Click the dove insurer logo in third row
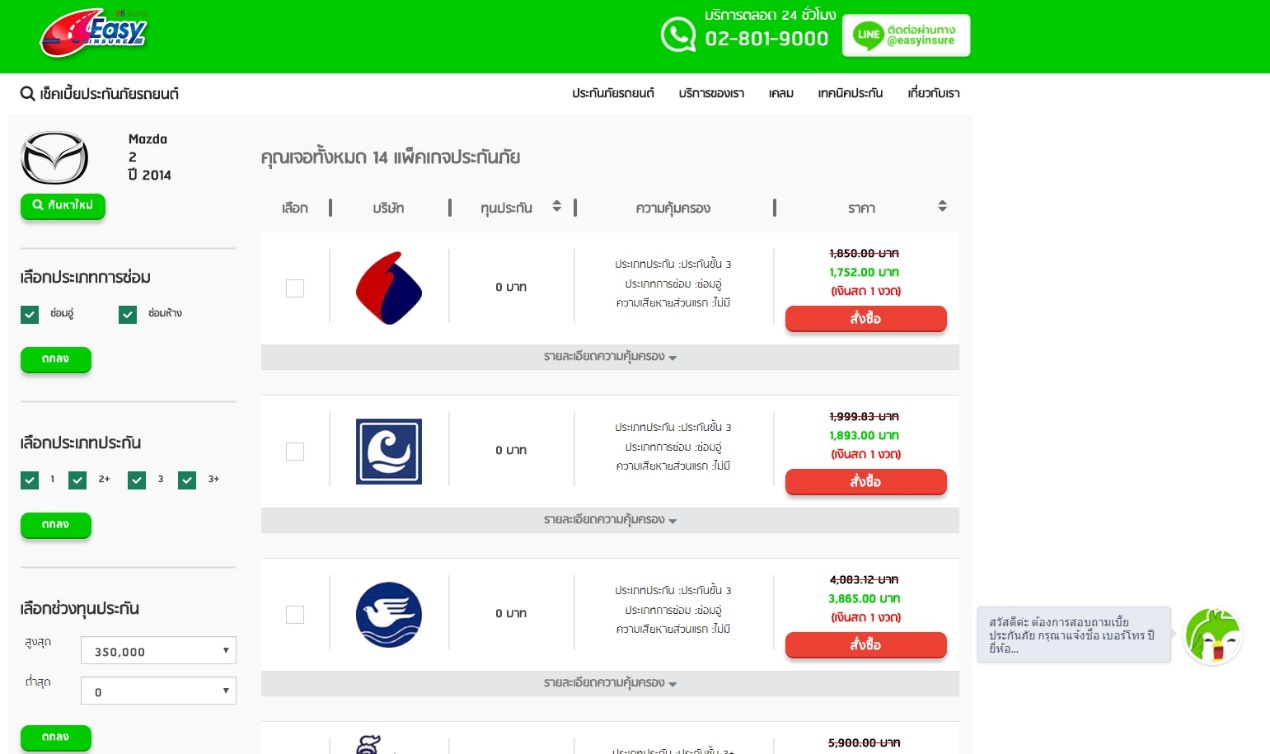The height and width of the screenshot is (754, 1270). click(389, 614)
